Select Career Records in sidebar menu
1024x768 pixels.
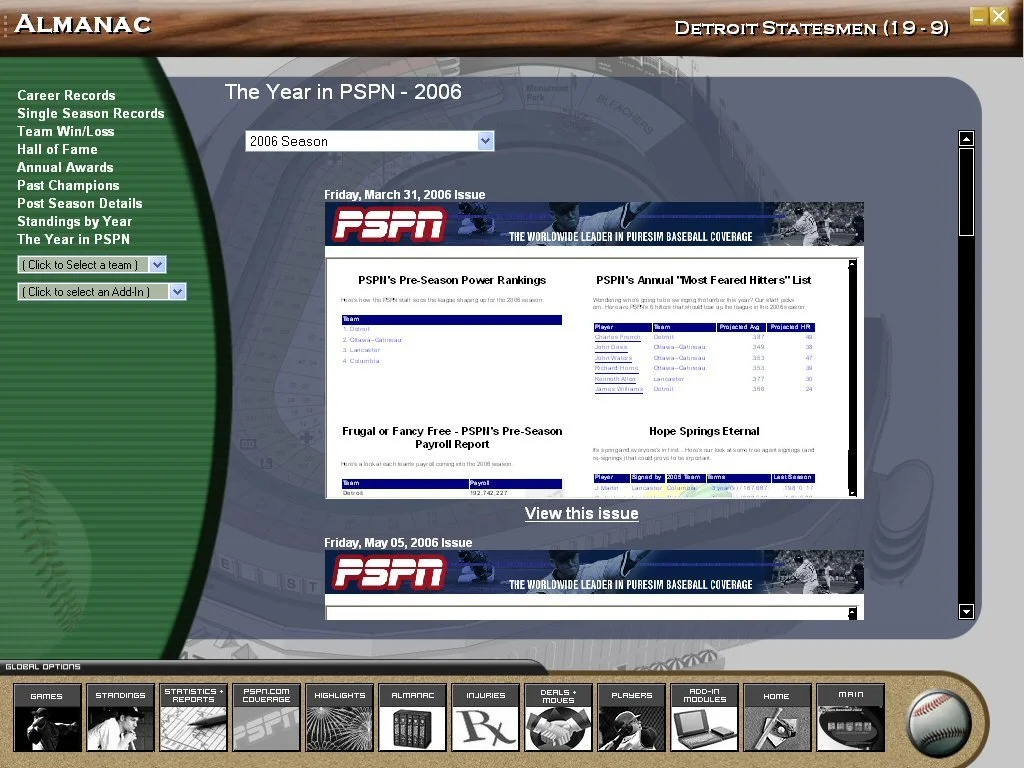pos(66,95)
